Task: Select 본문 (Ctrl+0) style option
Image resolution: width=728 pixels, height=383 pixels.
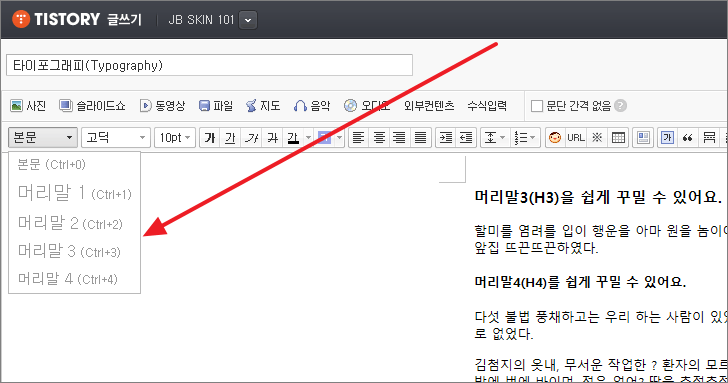Action: 74,164
